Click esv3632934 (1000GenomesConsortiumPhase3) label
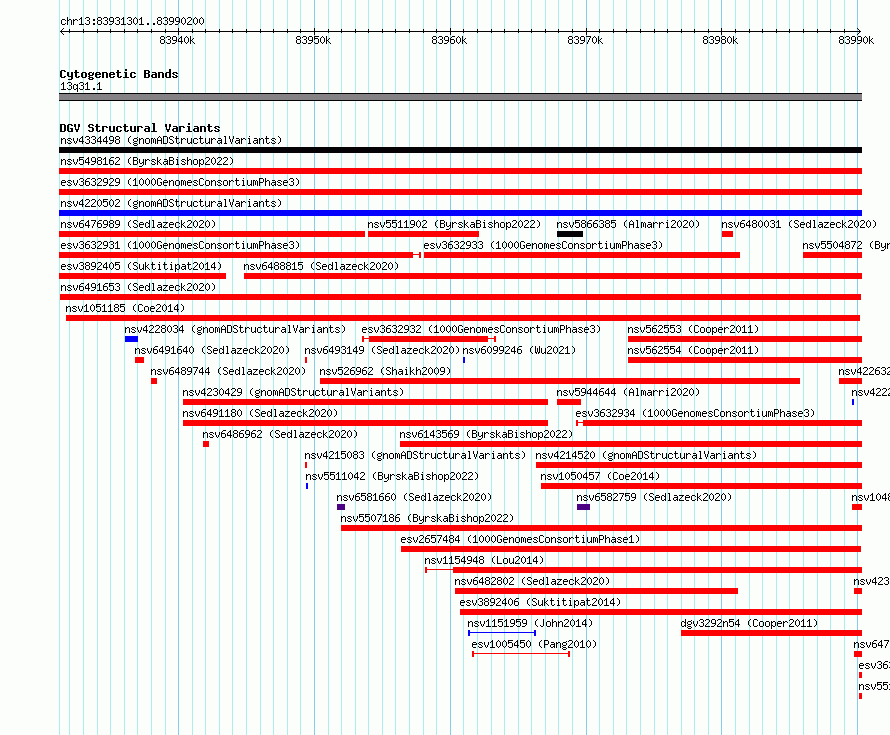The height and width of the screenshot is (735, 890). coord(695,413)
